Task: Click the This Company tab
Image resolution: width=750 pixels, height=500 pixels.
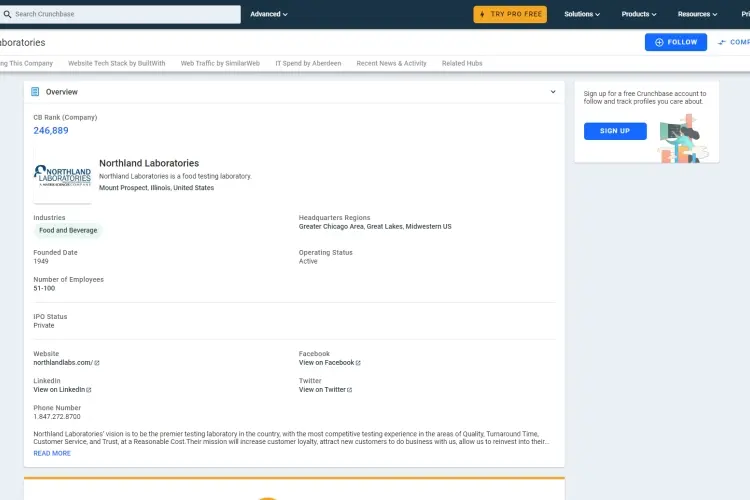Action: click(x=26, y=63)
